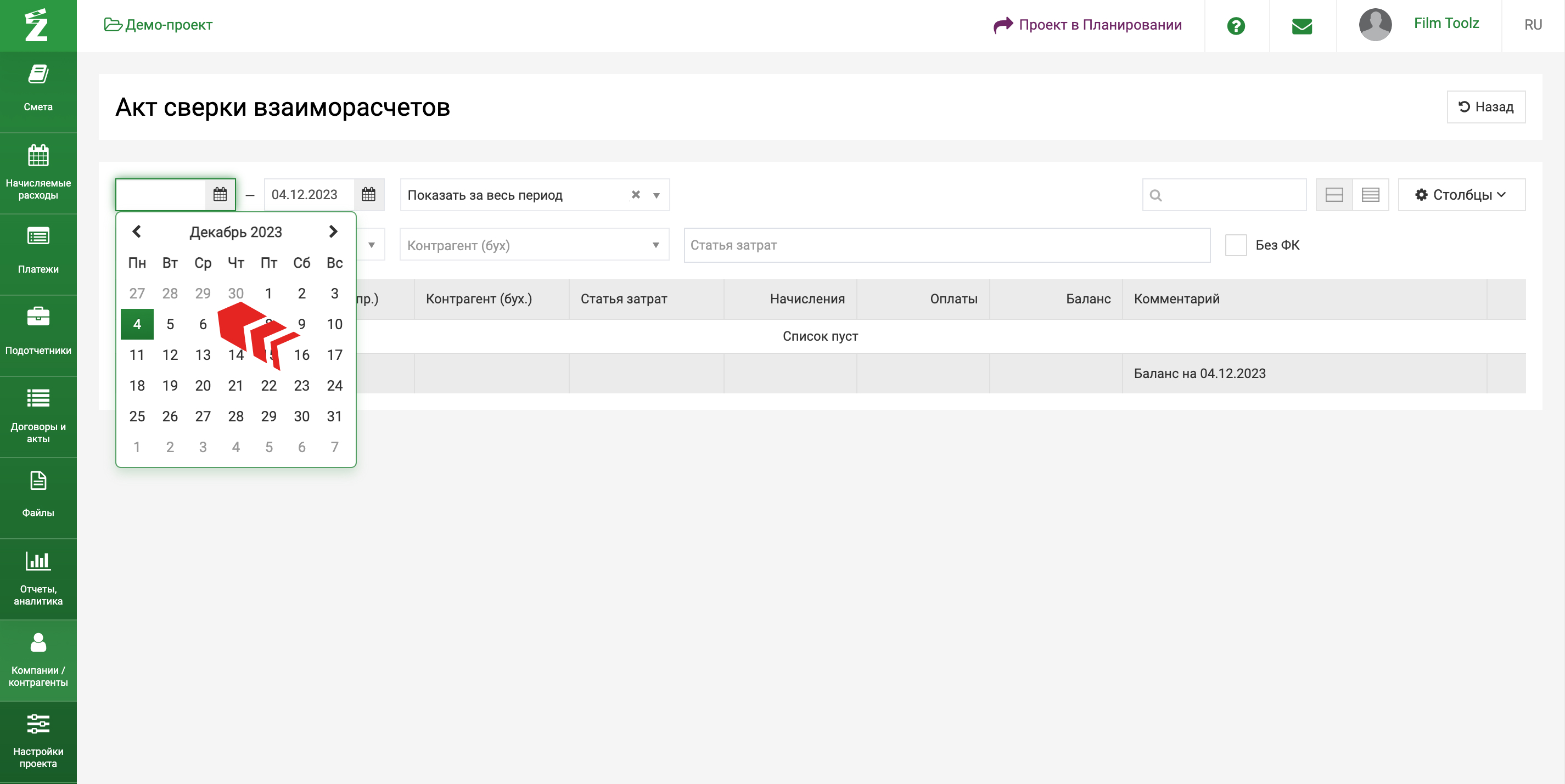Open Подотчетники sidebar section

(x=38, y=335)
